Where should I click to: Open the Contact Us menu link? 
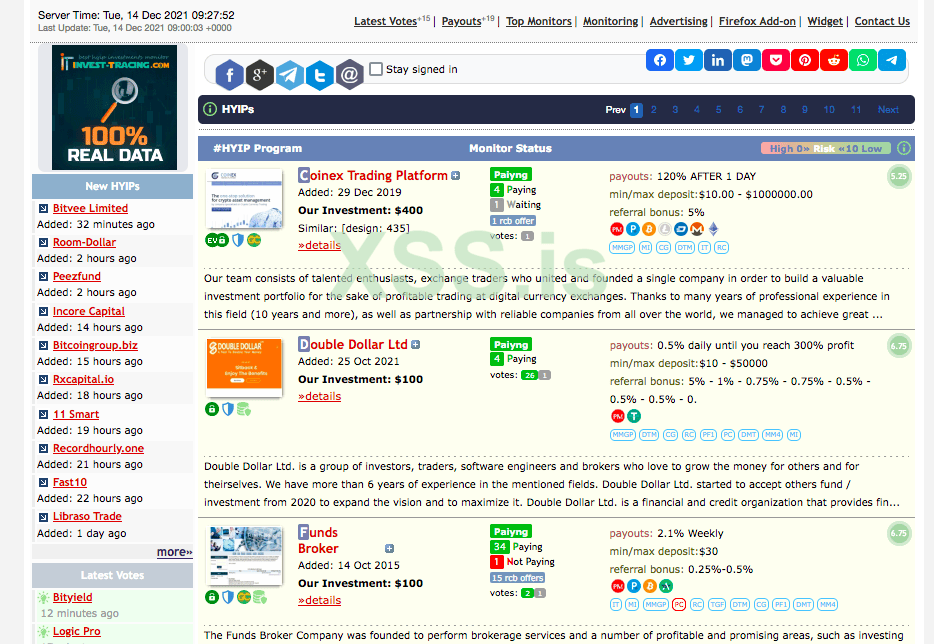(x=882, y=21)
